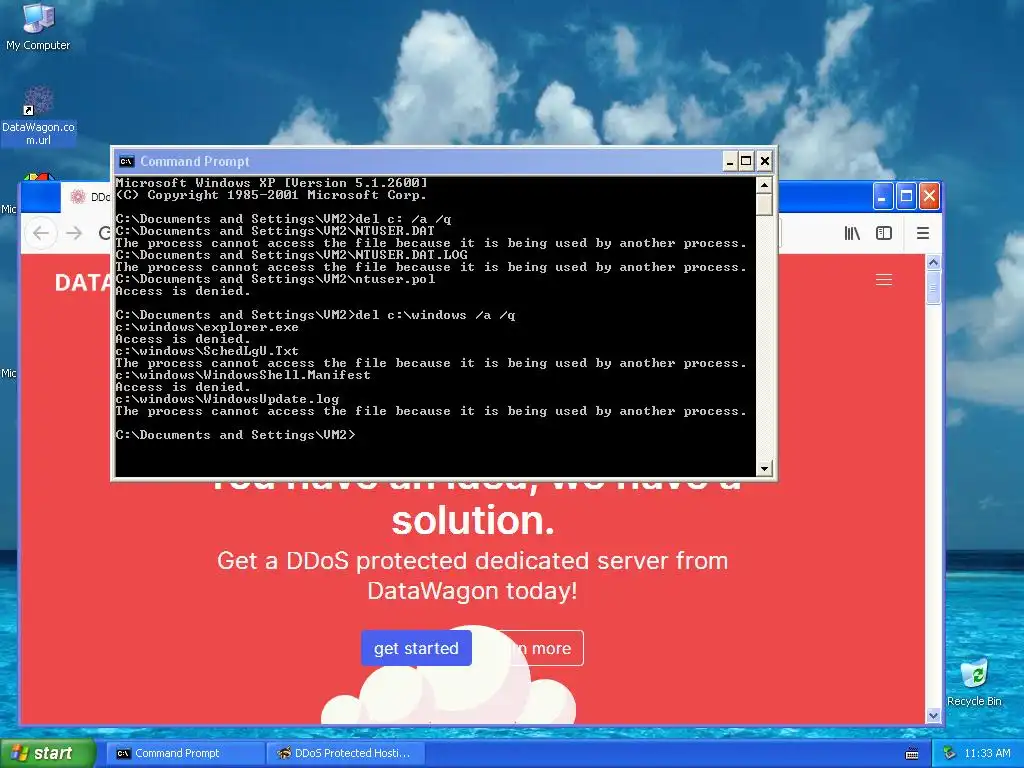Open Firefox library icon
Screen dimensions: 1024x768
point(852,233)
